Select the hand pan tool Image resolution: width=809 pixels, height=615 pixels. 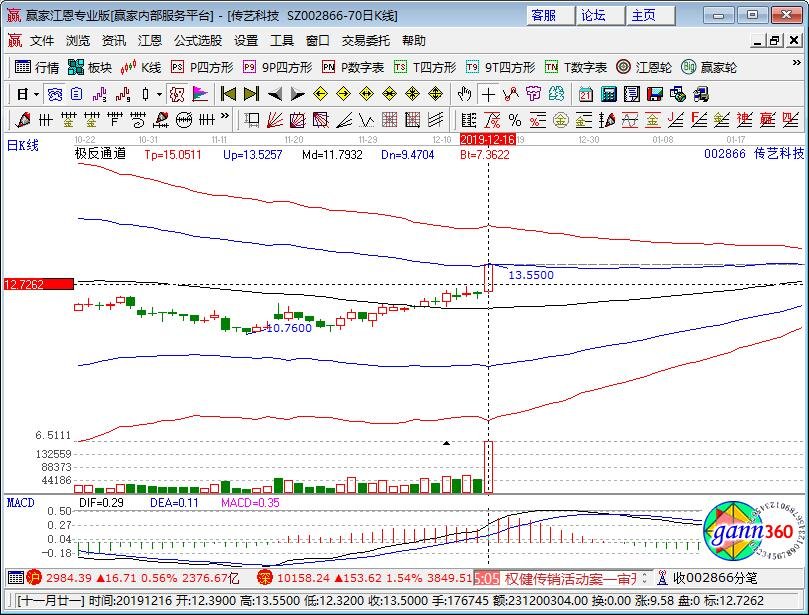point(464,94)
